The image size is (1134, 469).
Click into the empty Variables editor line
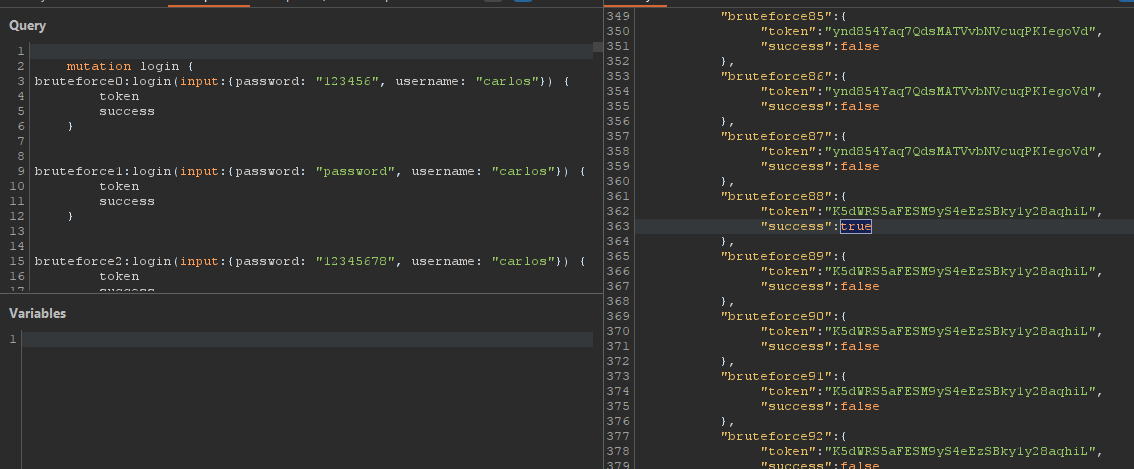point(300,340)
